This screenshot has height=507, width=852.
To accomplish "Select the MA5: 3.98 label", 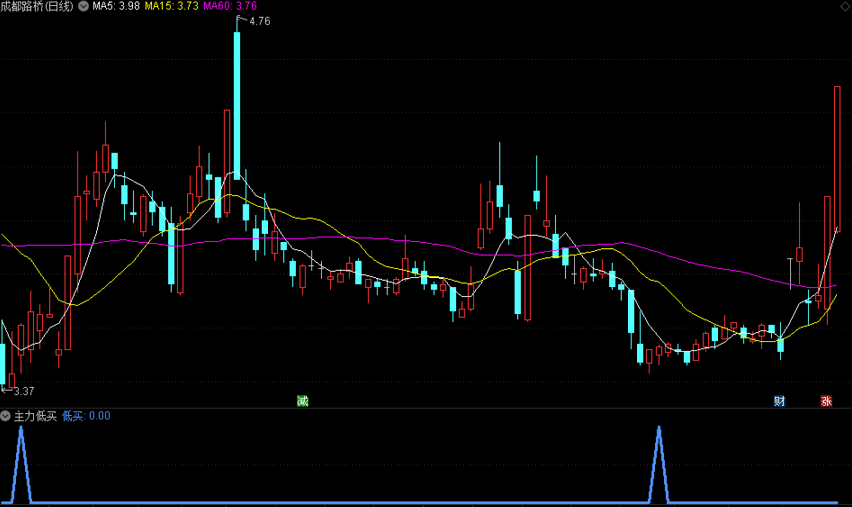I will tap(116, 7).
